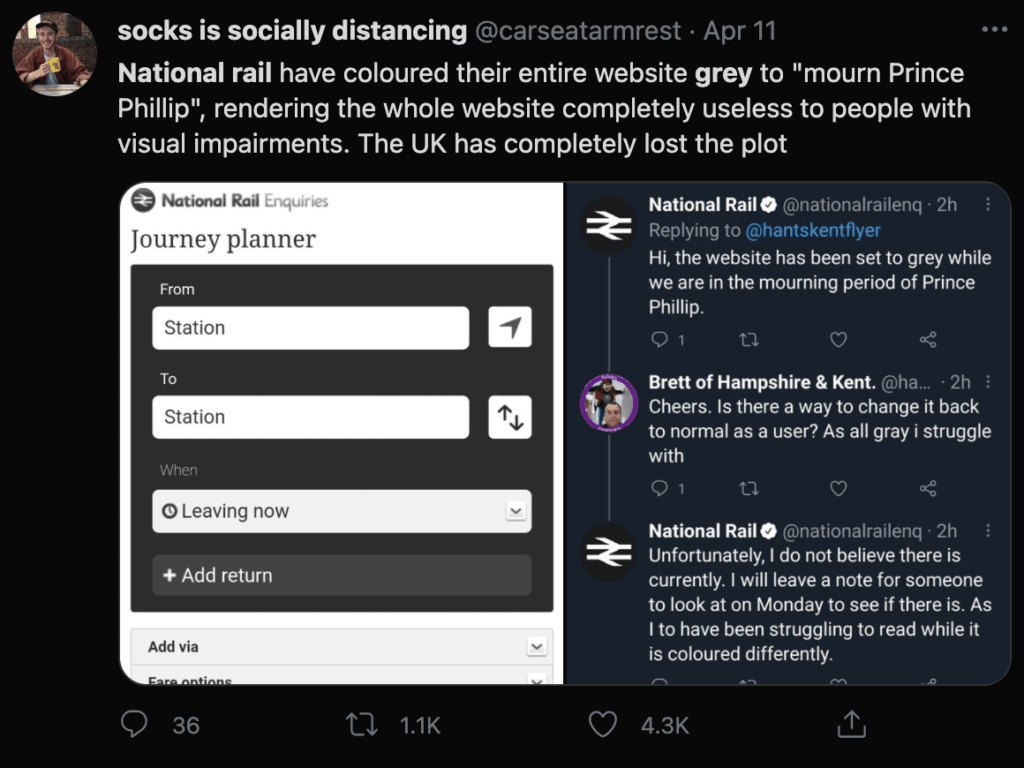Click the share tweet upload icon

coord(852,724)
